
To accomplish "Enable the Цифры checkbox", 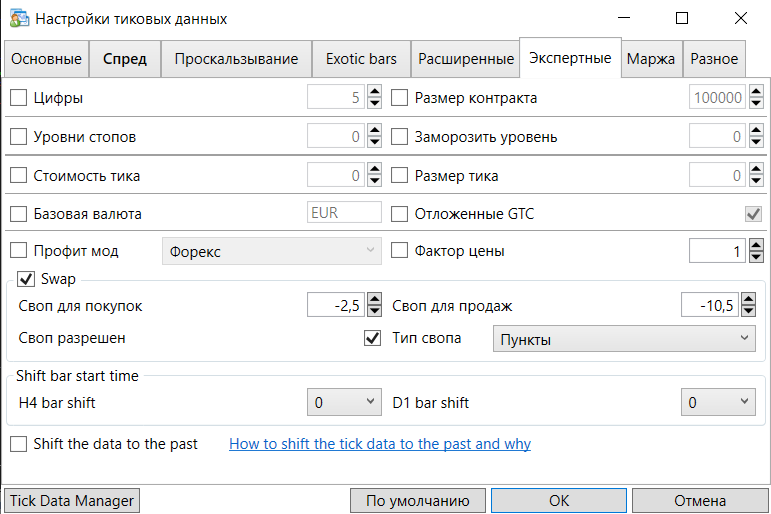I will pyautogui.click(x=19, y=97).
